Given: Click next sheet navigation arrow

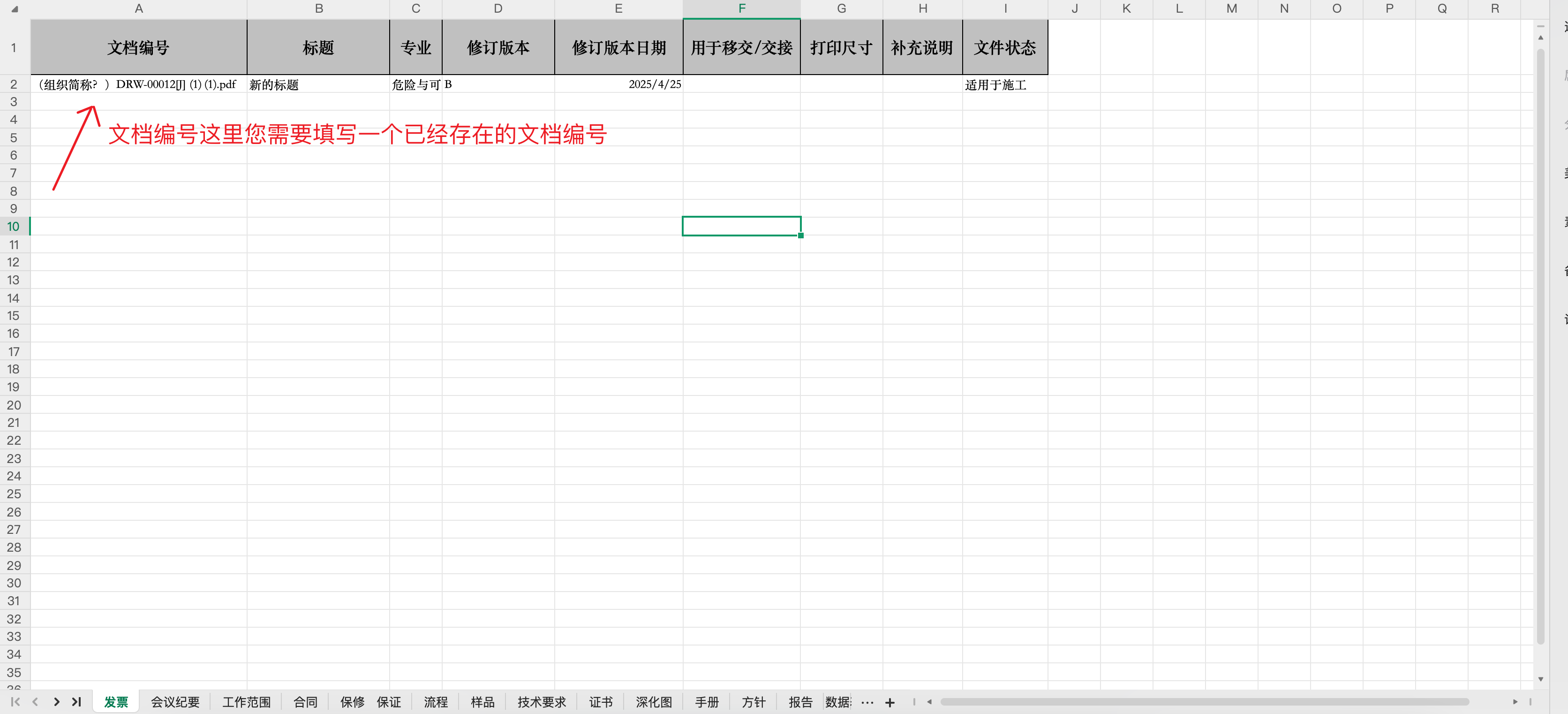Looking at the screenshot, I should [x=57, y=702].
